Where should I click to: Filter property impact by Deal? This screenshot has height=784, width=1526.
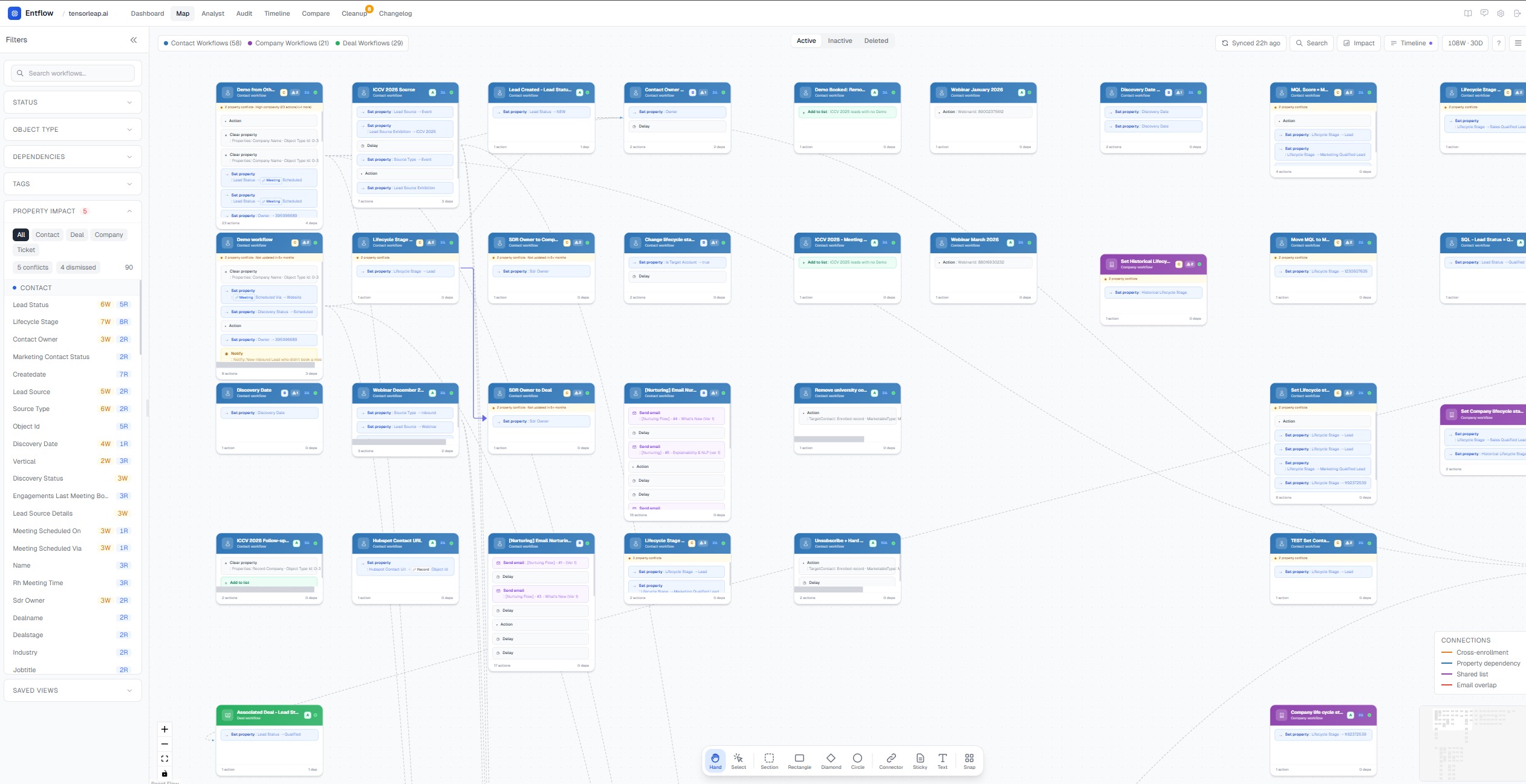77,235
